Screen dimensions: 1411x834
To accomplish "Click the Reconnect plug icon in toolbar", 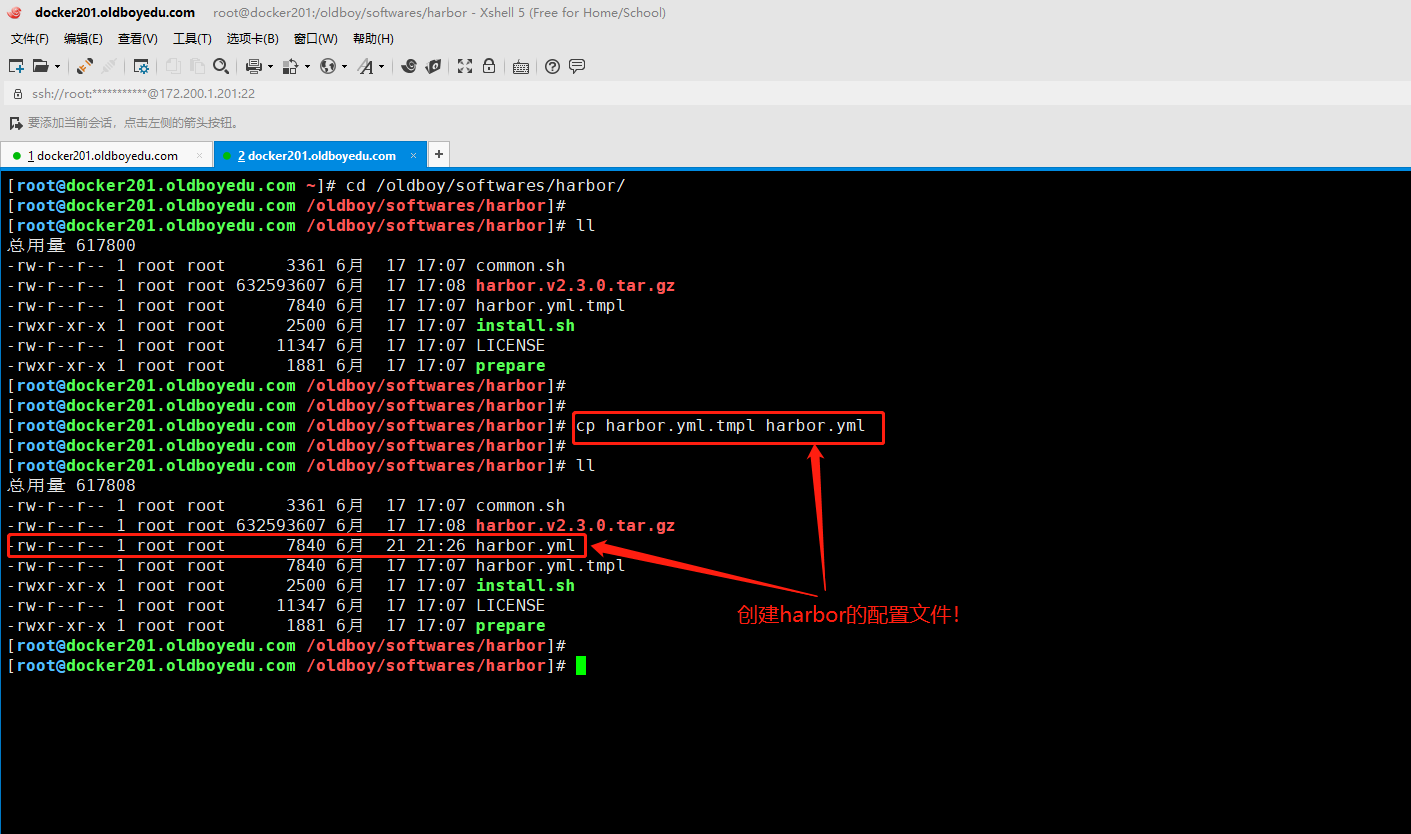I will (85, 66).
